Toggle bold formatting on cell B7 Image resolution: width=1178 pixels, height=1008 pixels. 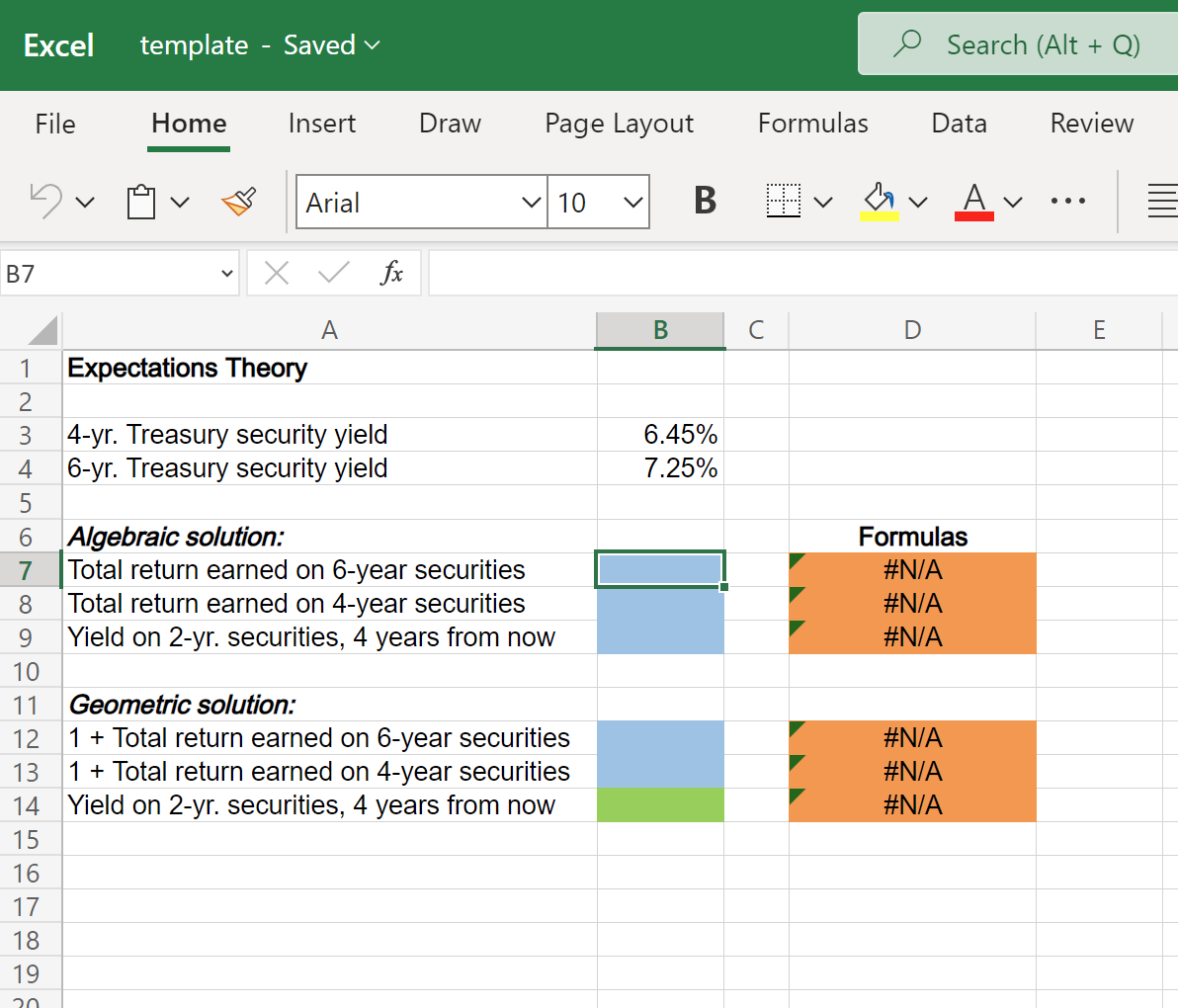click(704, 200)
